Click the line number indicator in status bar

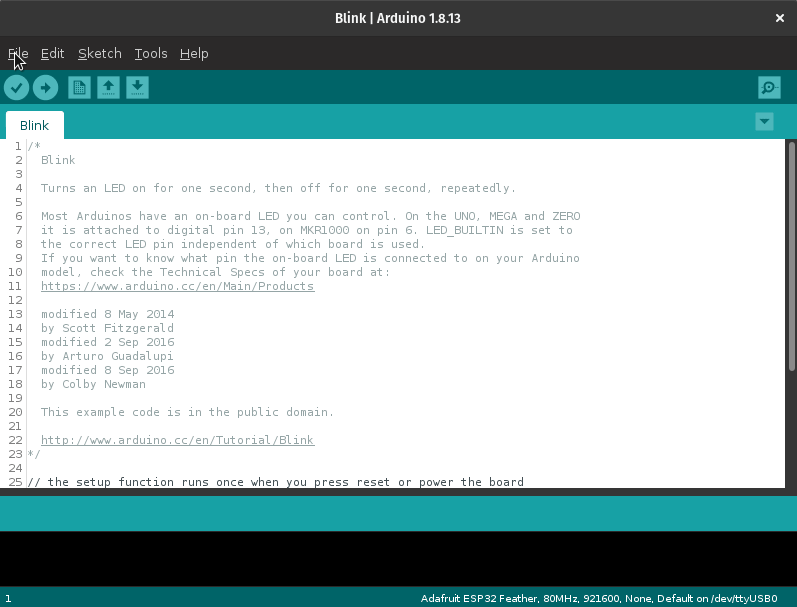click(x=8, y=598)
